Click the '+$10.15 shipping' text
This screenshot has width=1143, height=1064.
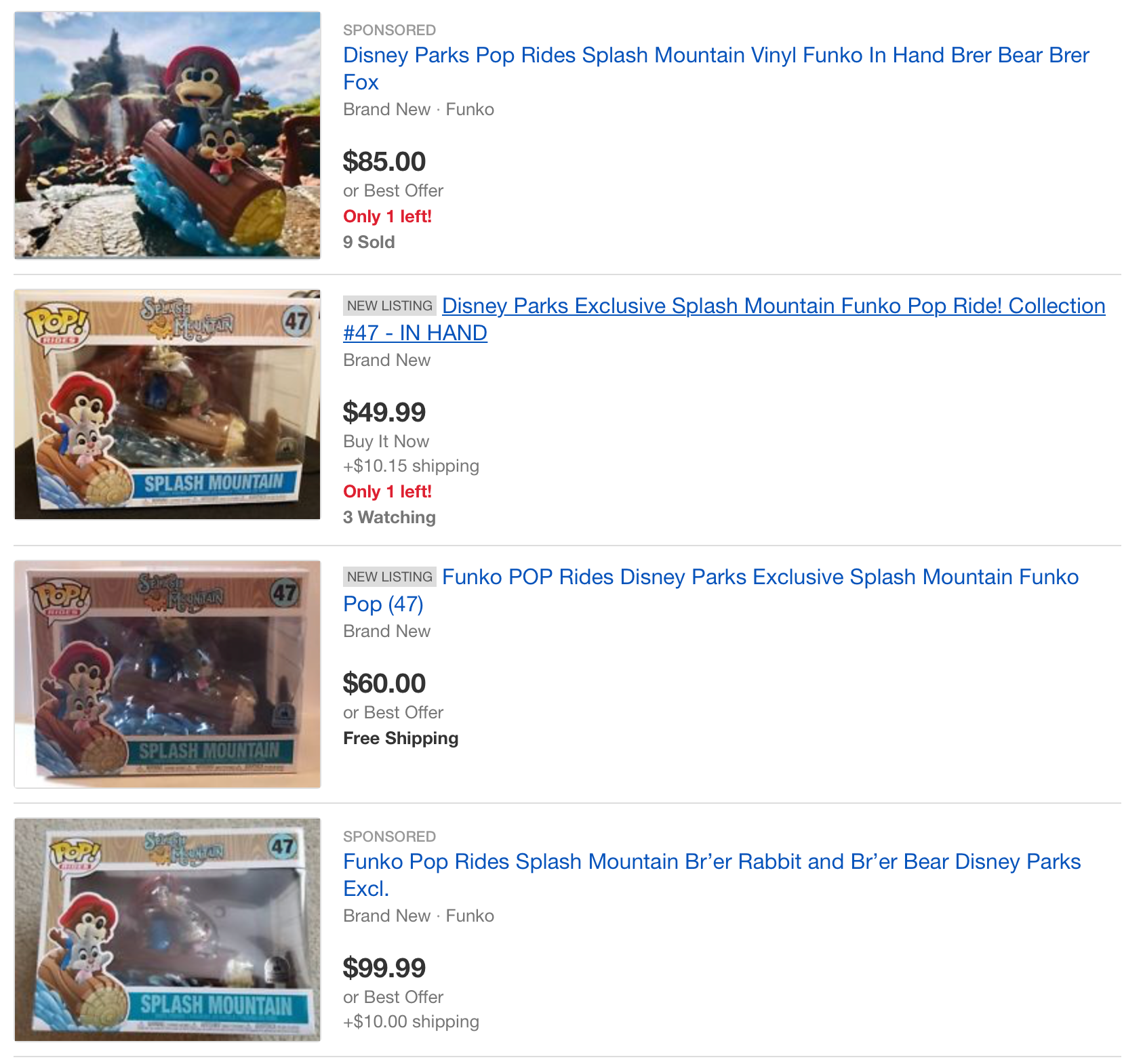(411, 466)
